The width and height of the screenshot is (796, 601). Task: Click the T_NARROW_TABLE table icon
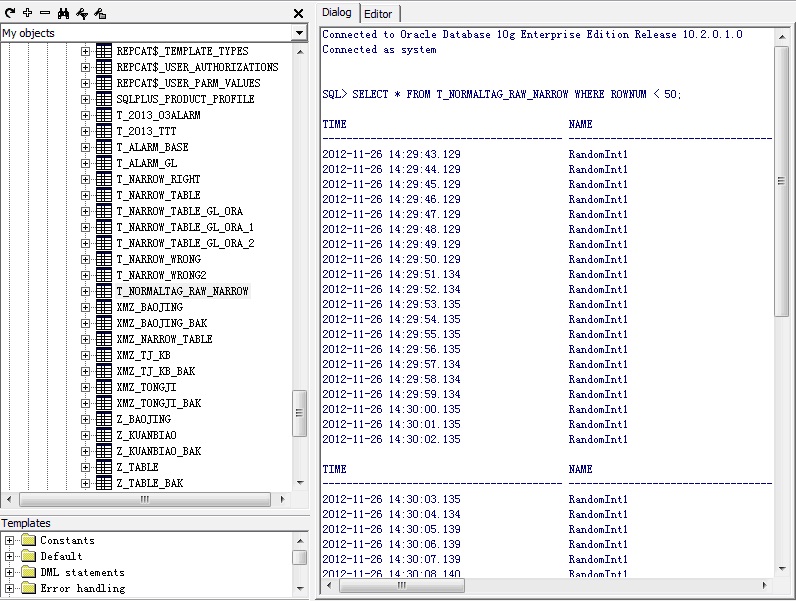104,195
